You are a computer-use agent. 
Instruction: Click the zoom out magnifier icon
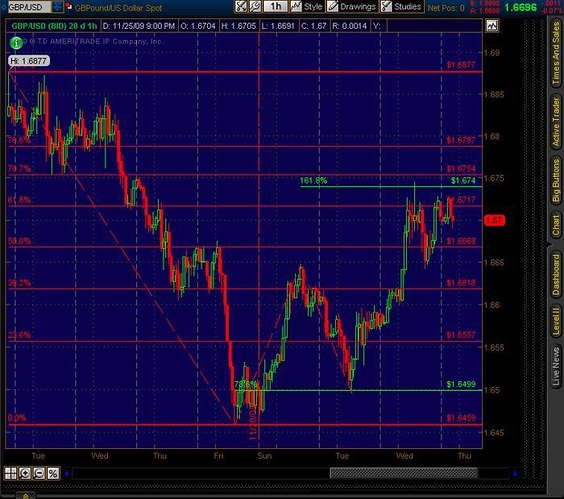[x=39, y=473]
